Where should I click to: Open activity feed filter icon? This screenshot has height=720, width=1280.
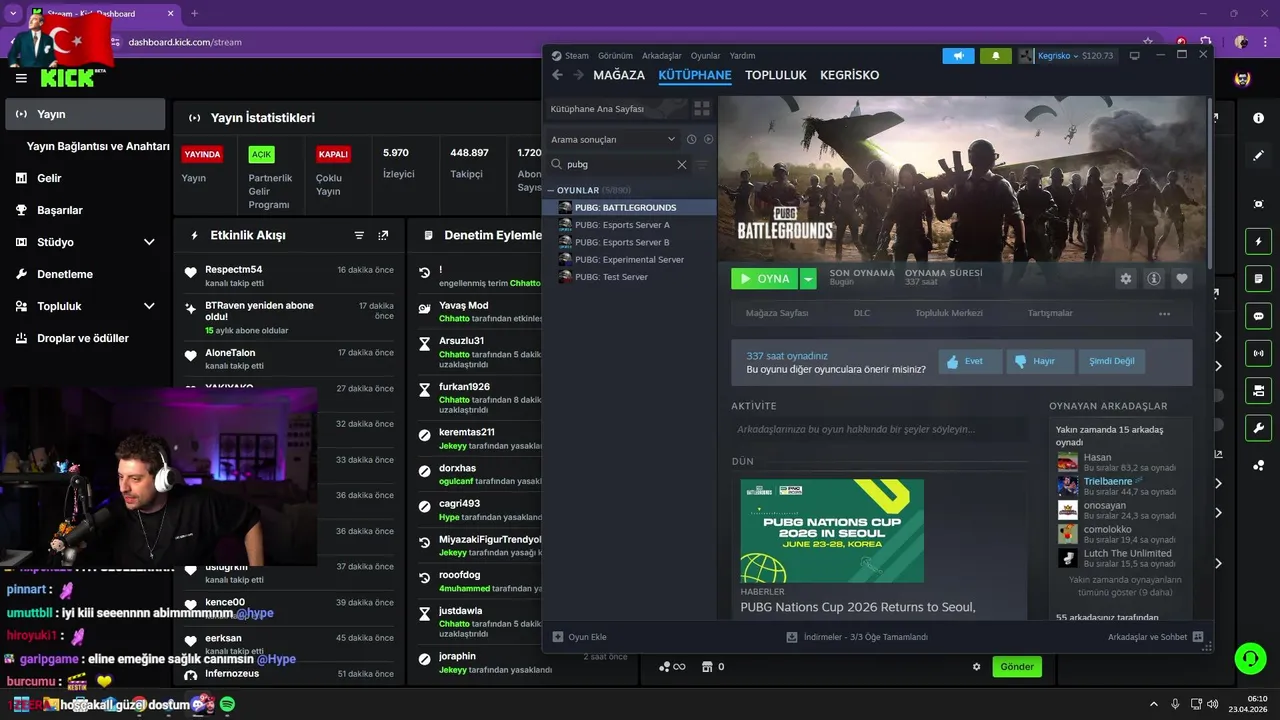359,235
